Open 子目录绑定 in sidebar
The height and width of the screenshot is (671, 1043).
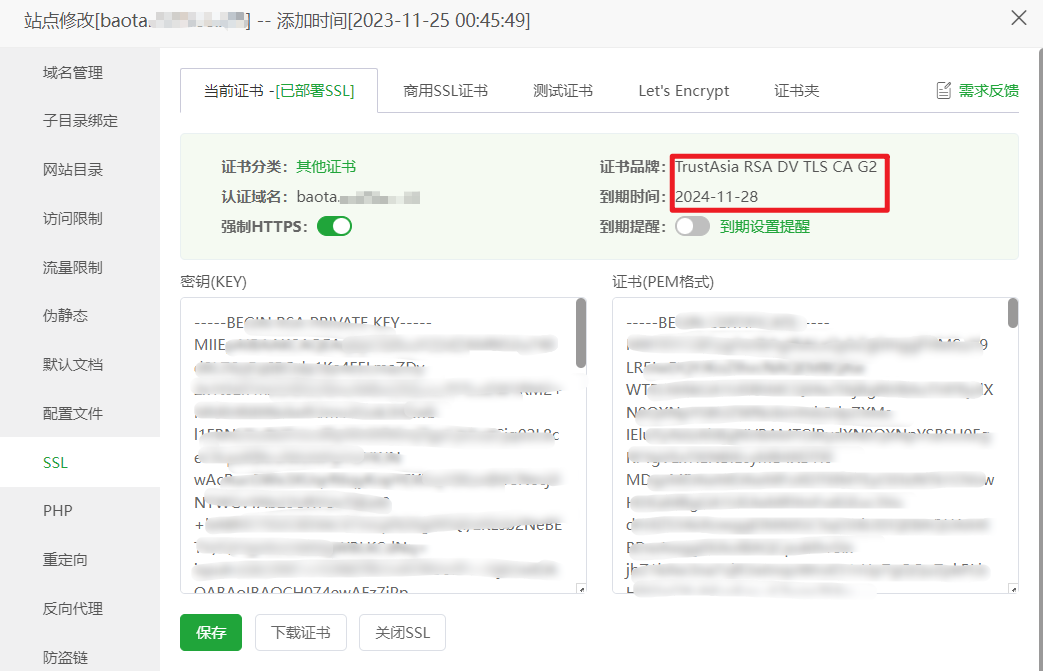[80, 121]
